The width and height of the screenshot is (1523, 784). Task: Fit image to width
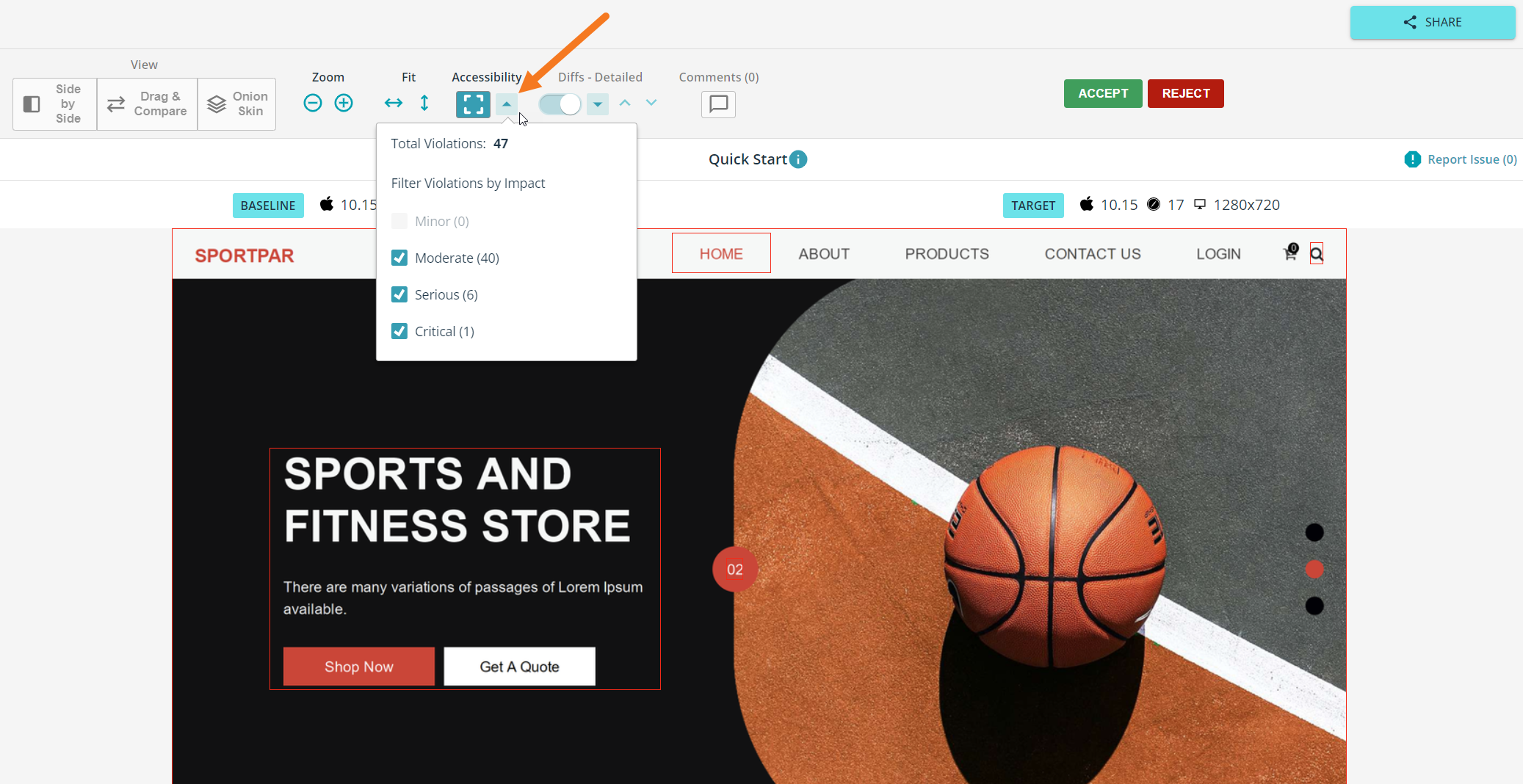[394, 103]
